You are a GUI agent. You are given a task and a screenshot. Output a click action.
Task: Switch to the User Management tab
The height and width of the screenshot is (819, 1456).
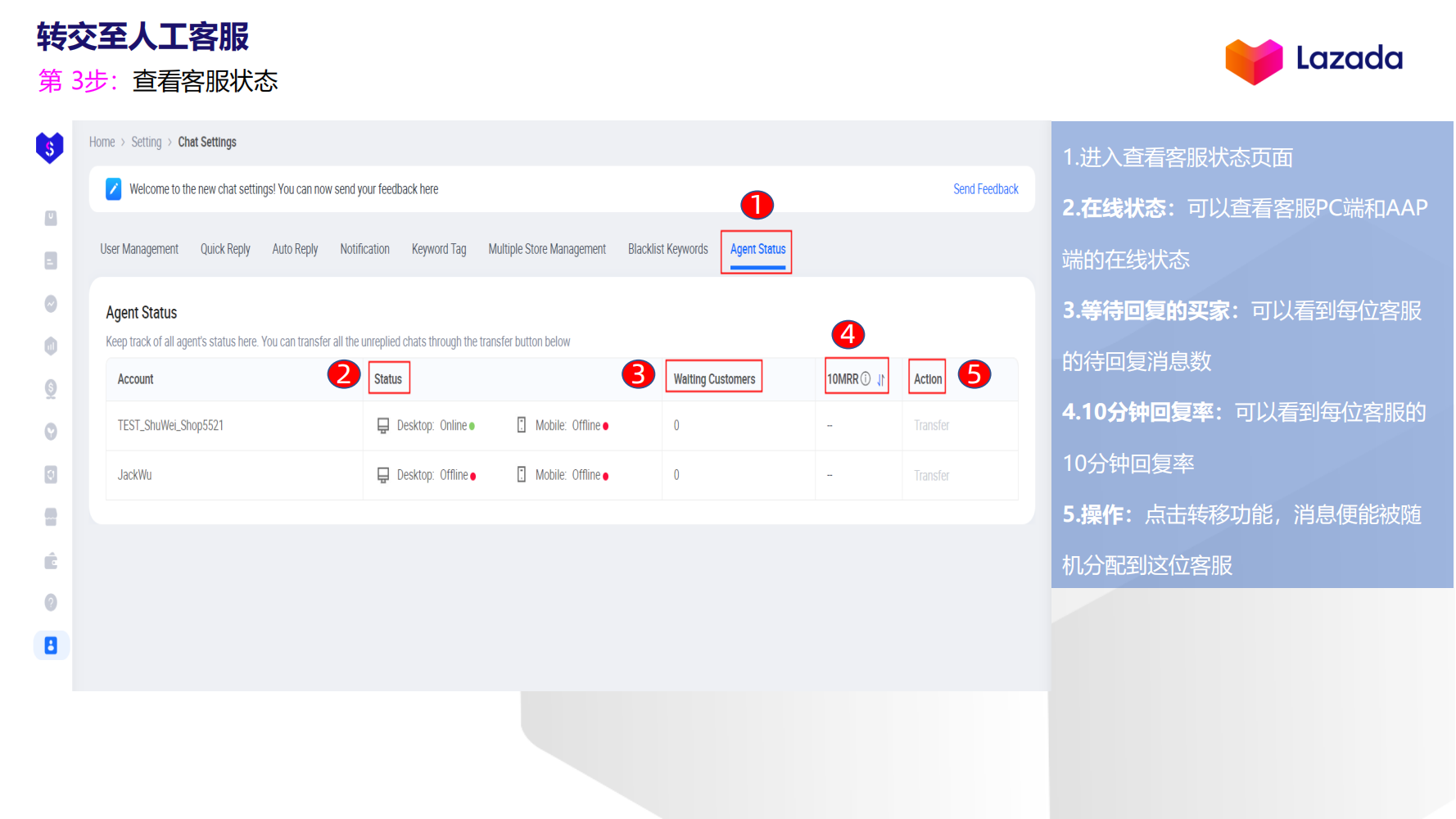(139, 249)
